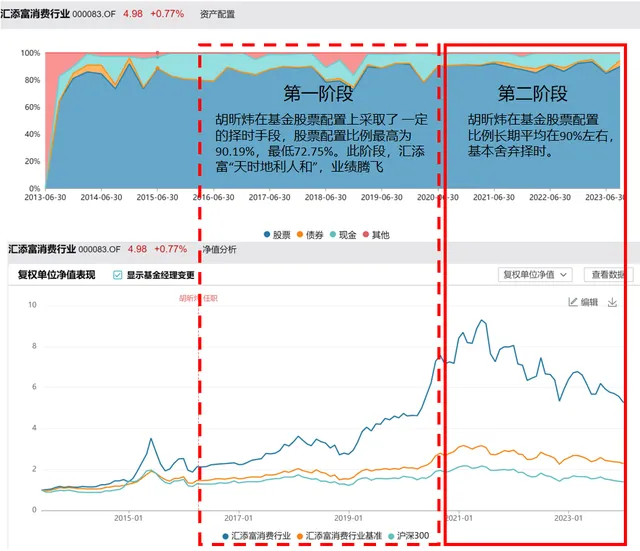The width and height of the screenshot is (640, 551).
Task: Click the 编辑 text link
Action: click(x=589, y=302)
